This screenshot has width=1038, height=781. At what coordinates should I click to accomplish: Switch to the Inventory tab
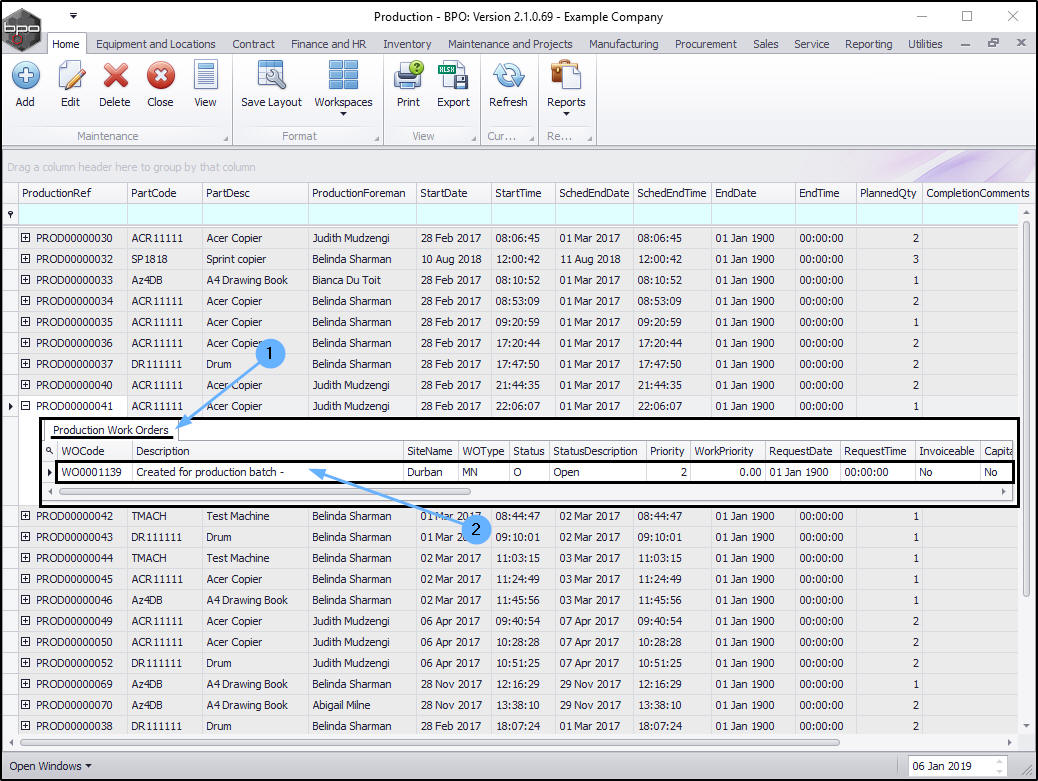[407, 44]
